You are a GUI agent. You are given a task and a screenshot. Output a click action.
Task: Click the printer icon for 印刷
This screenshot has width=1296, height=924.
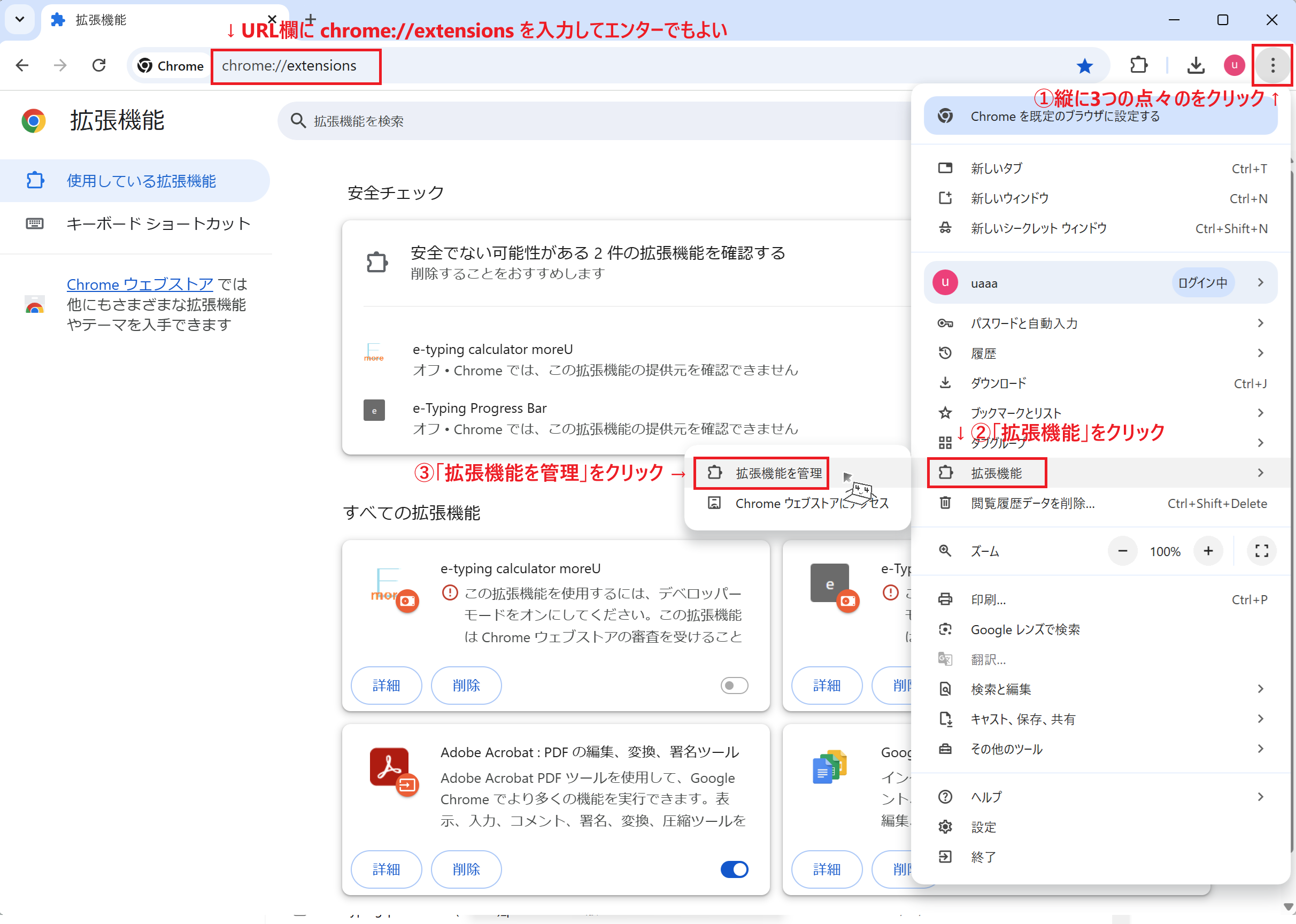pyautogui.click(x=945, y=599)
